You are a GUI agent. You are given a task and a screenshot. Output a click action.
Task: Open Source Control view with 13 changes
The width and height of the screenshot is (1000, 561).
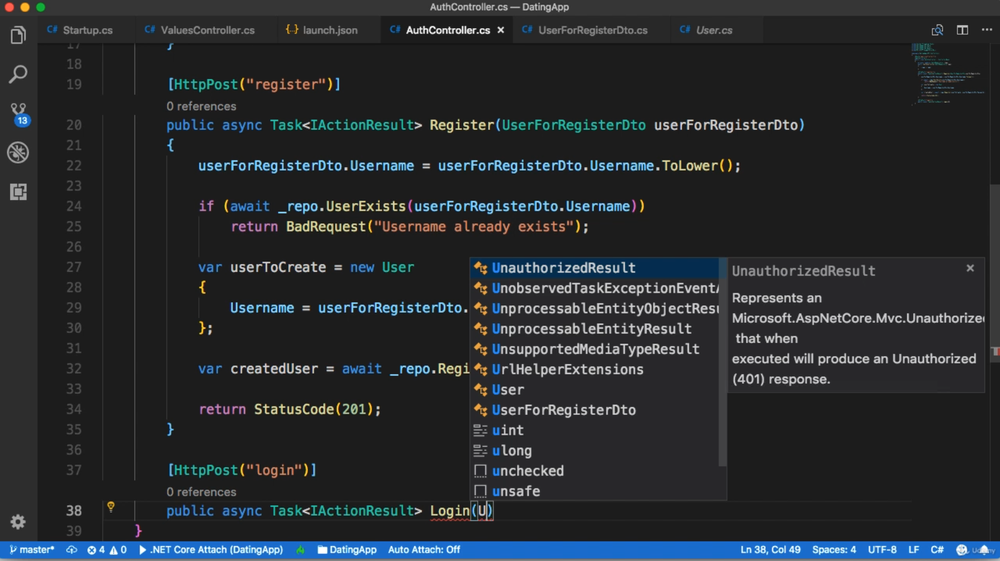18,113
